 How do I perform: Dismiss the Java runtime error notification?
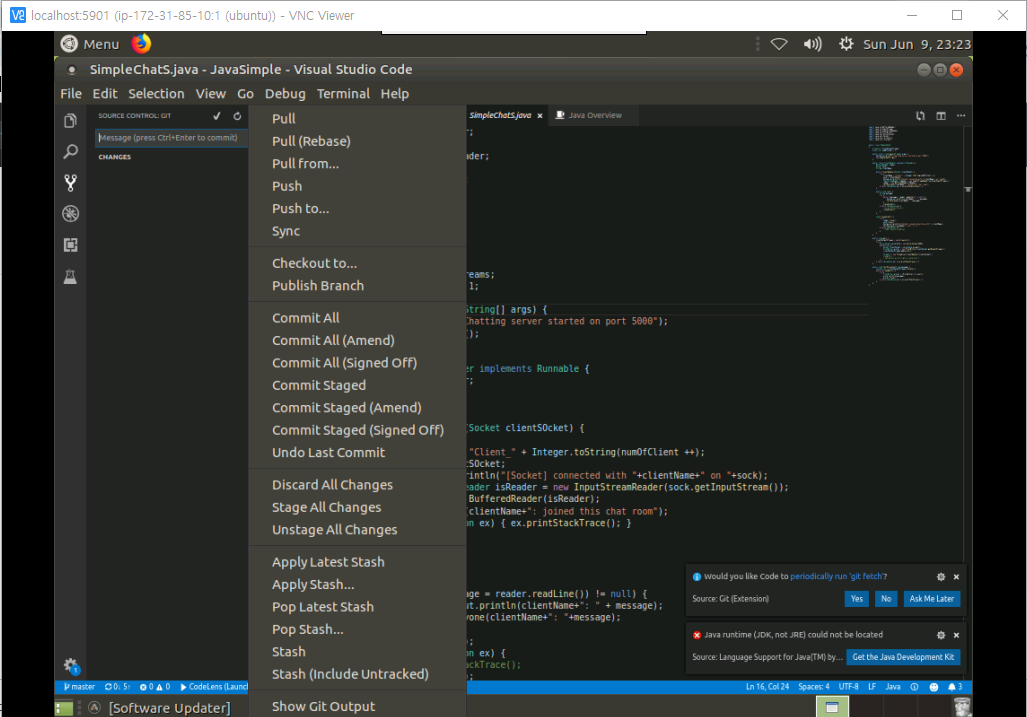(956, 635)
